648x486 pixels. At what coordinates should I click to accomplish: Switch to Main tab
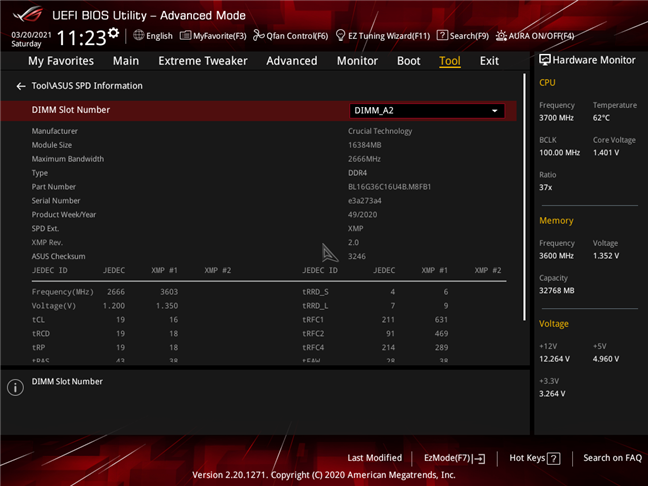pos(126,61)
